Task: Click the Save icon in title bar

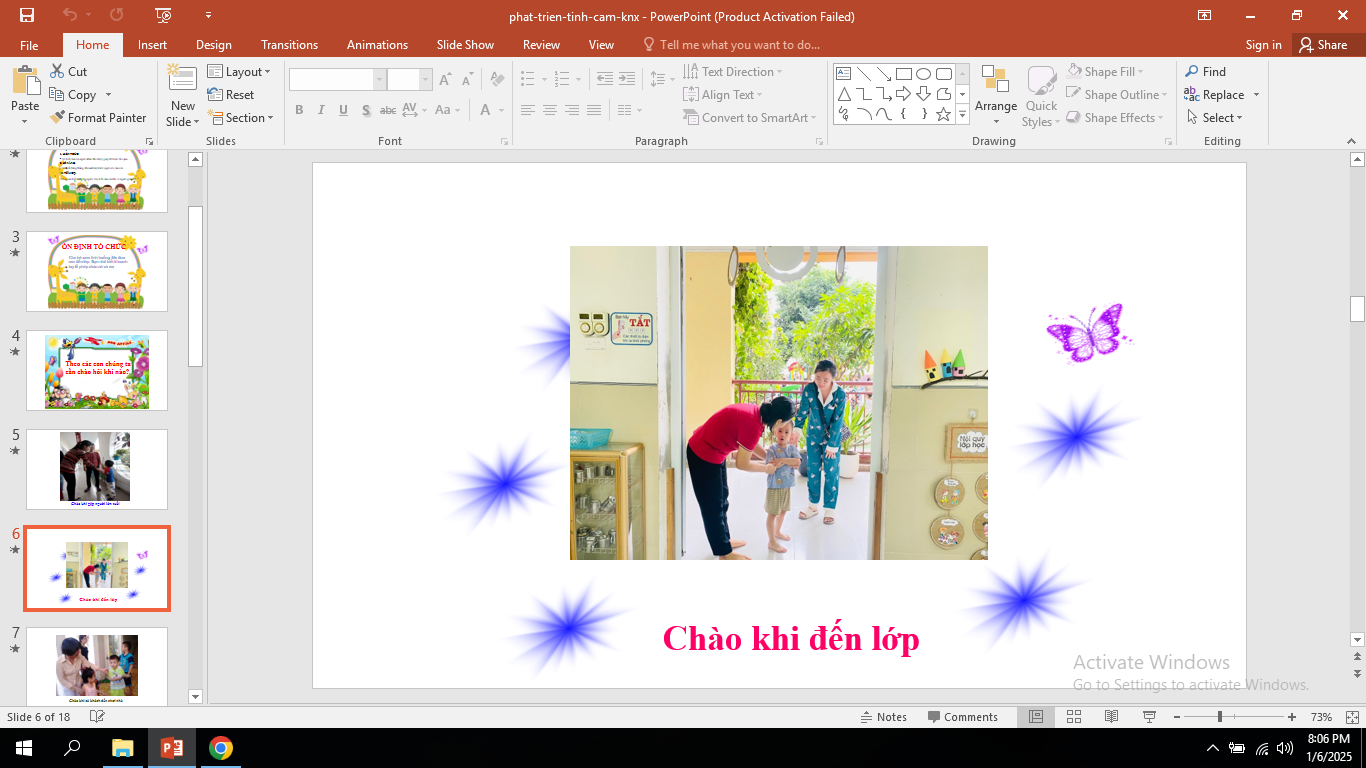Action: click(27, 15)
